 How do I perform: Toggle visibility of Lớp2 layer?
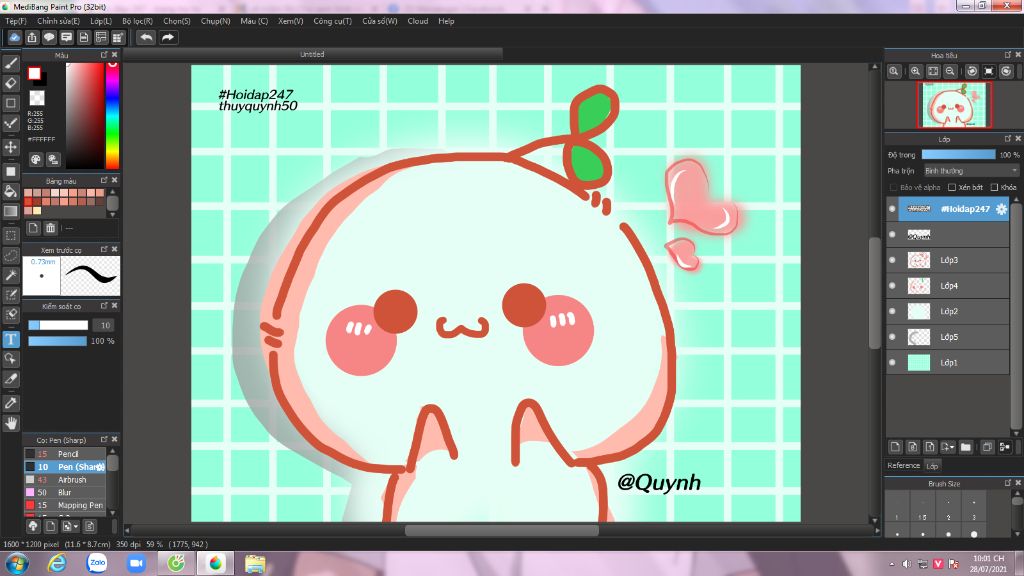892,311
